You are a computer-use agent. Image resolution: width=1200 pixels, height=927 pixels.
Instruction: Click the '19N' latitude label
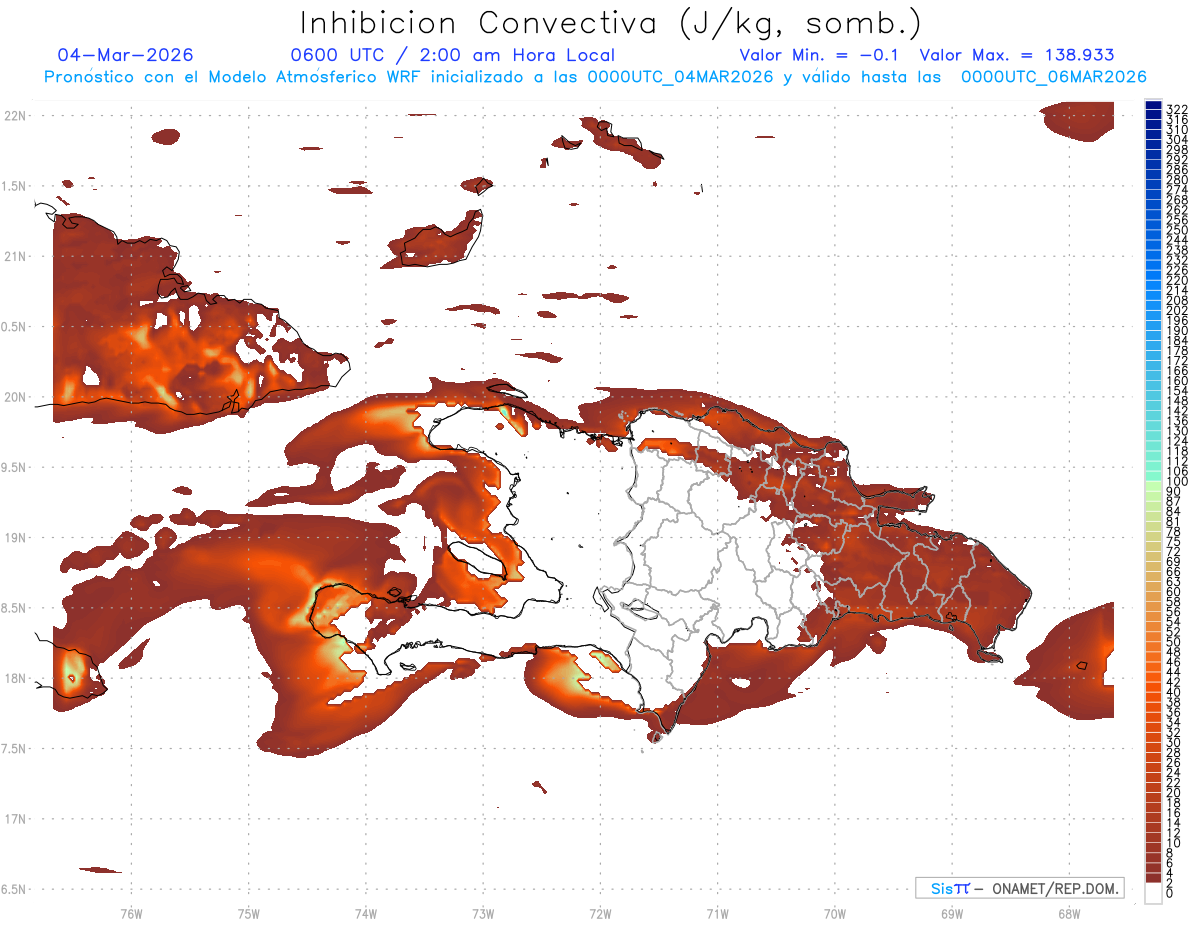tap(15, 538)
